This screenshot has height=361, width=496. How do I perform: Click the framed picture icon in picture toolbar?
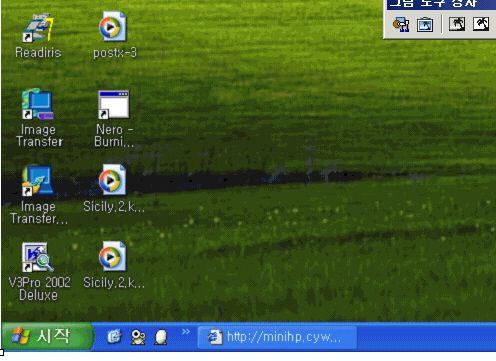click(425, 25)
